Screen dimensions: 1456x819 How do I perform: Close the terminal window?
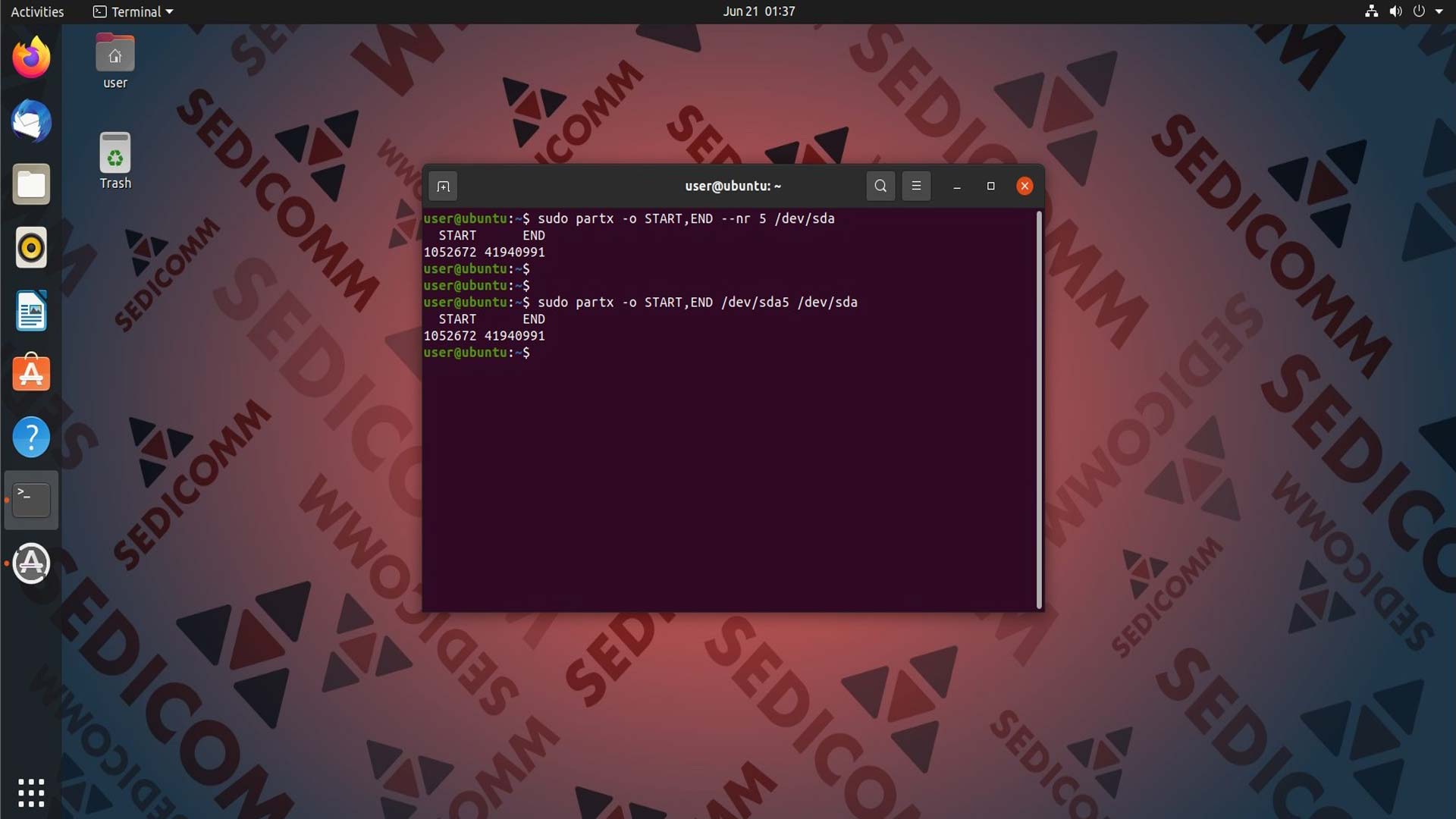[1025, 186]
